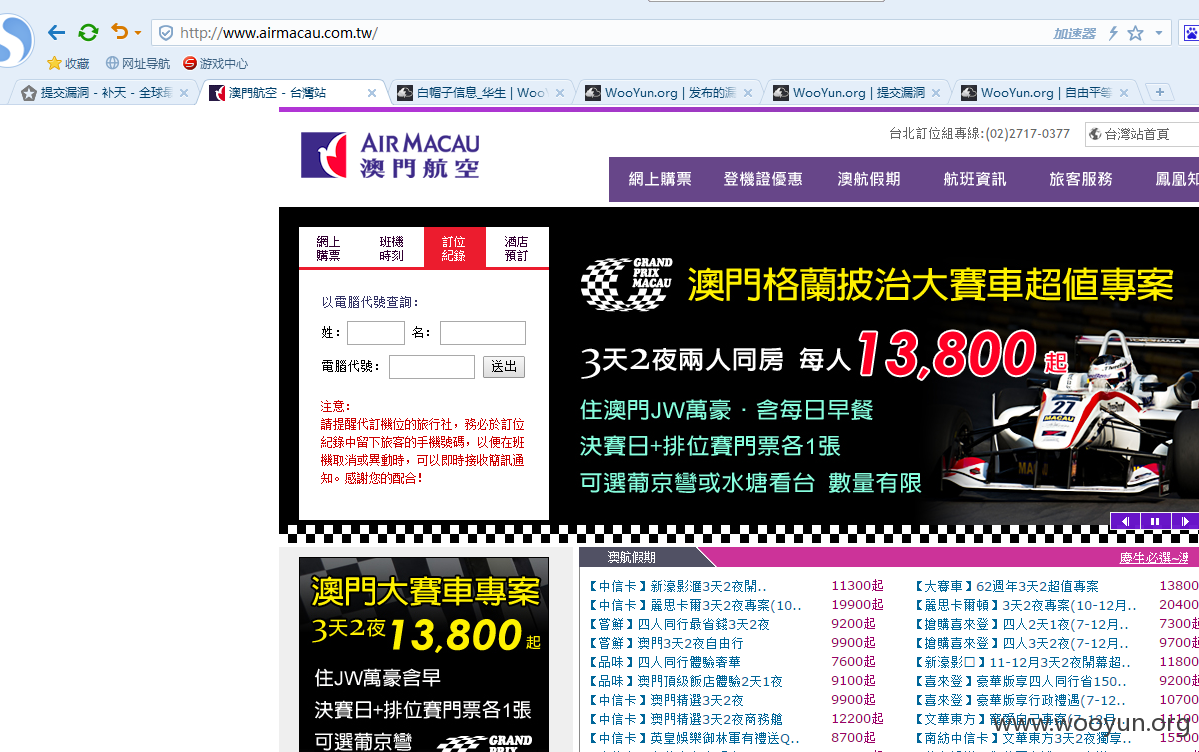The image size is (1199, 752).
Task: Select the 班機時刻 widget tab
Action: pos(392,248)
